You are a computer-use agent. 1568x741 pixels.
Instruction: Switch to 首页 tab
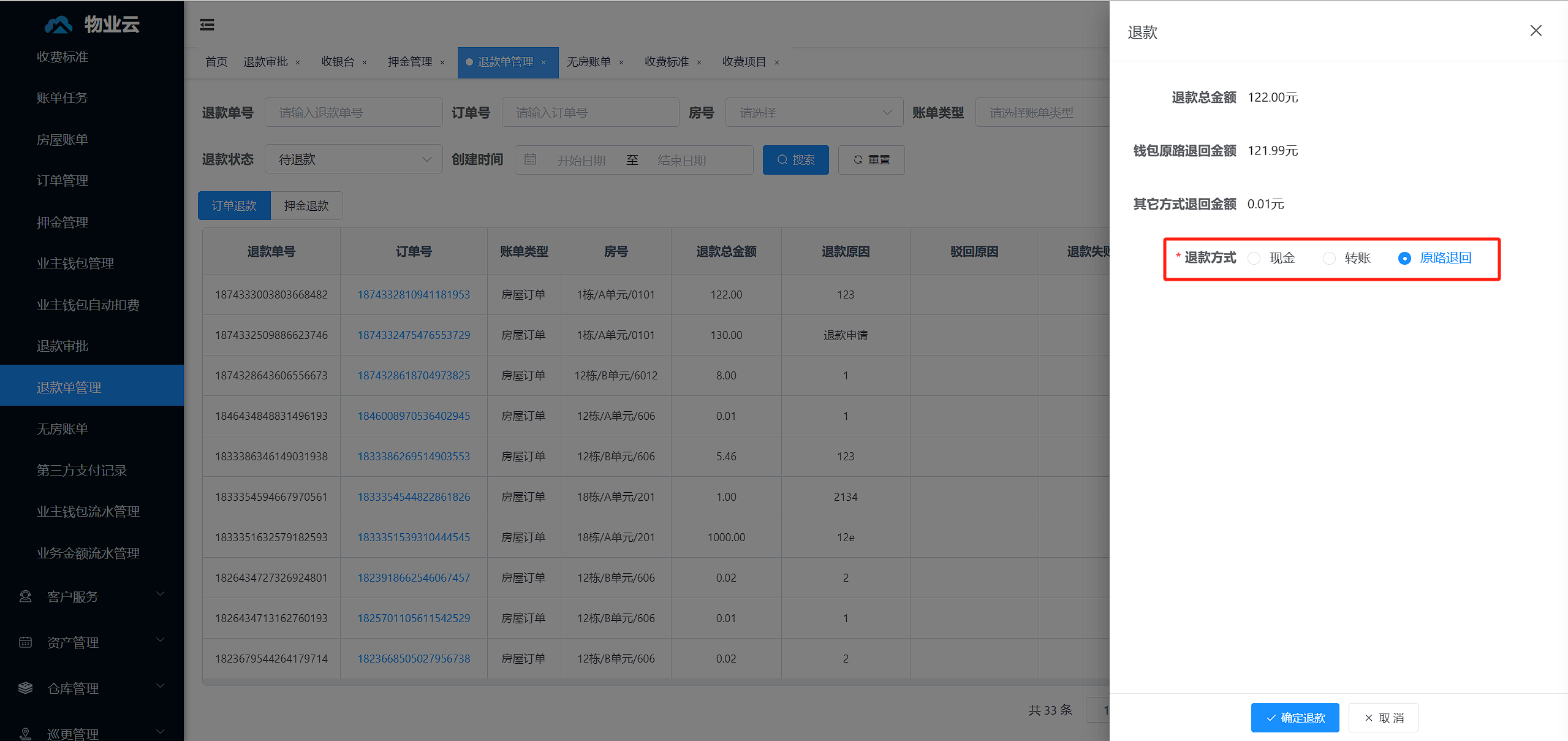tap(216, 62)
